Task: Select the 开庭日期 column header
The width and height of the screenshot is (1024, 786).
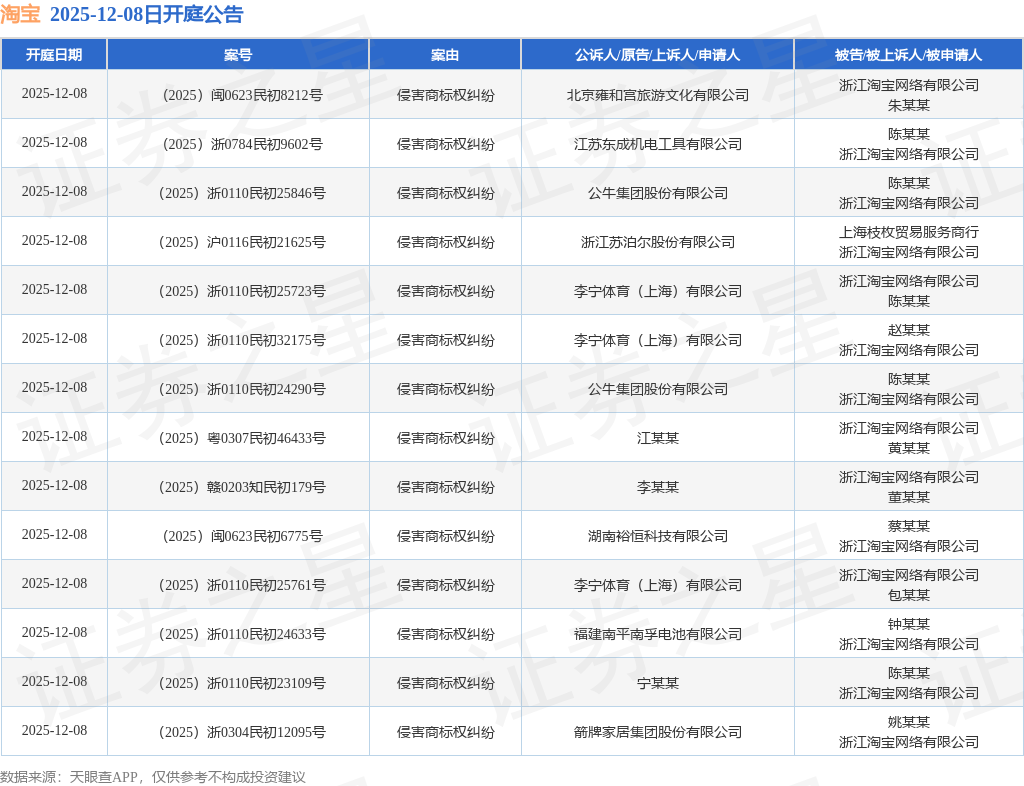Action: click(x=54, y=55)
